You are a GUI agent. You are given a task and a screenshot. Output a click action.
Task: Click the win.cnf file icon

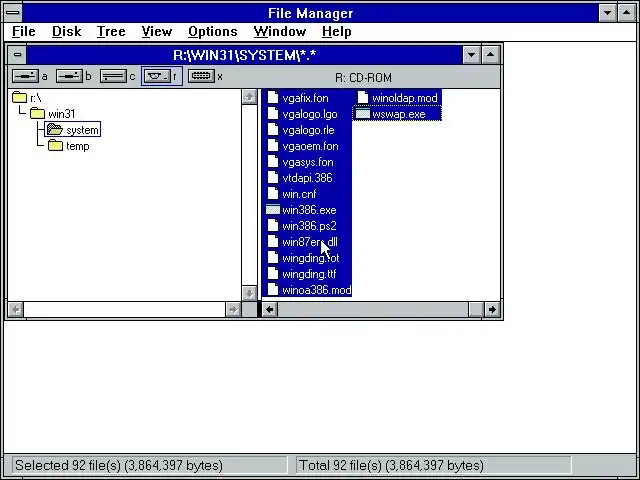273,194
